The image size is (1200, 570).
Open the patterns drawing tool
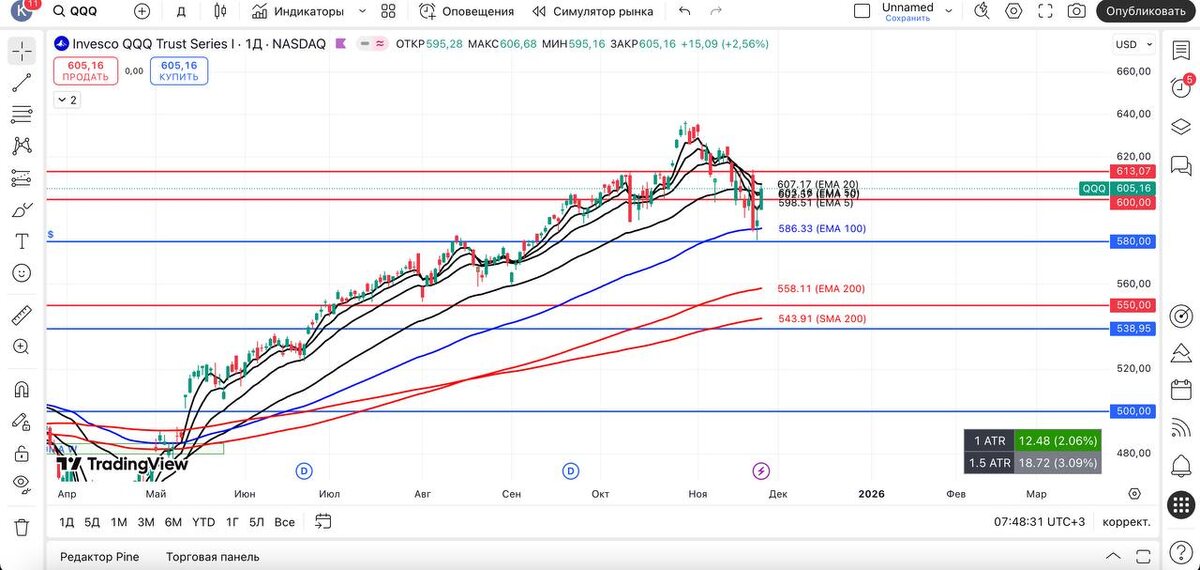pos(21,146)
